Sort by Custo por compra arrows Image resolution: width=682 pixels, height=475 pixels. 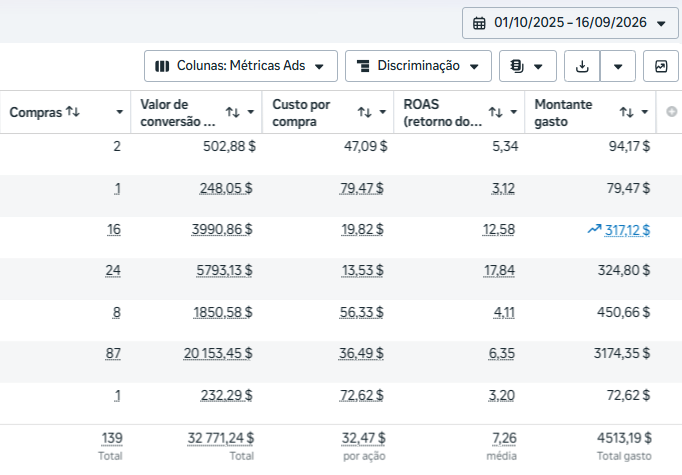(364, 112)
